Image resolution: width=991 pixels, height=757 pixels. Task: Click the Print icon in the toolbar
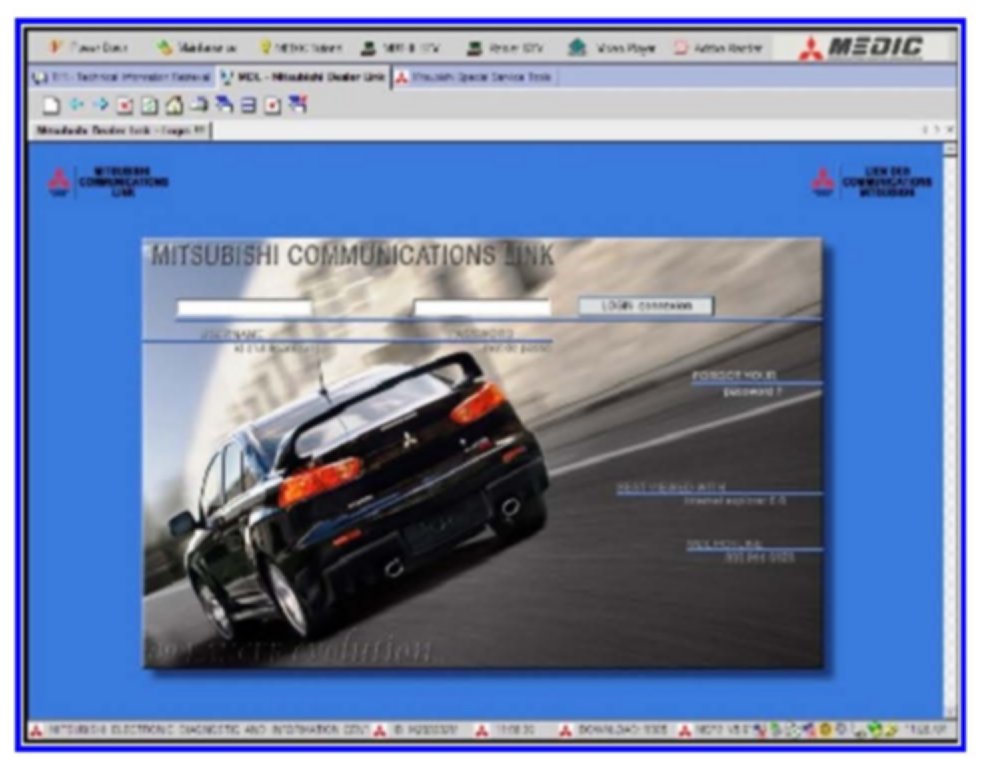[x=199, y=105]
